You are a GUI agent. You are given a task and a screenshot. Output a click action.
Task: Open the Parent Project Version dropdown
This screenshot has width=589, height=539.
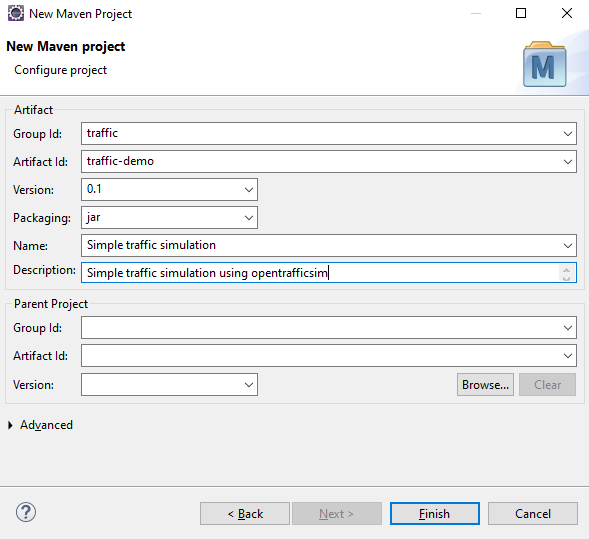248,385
